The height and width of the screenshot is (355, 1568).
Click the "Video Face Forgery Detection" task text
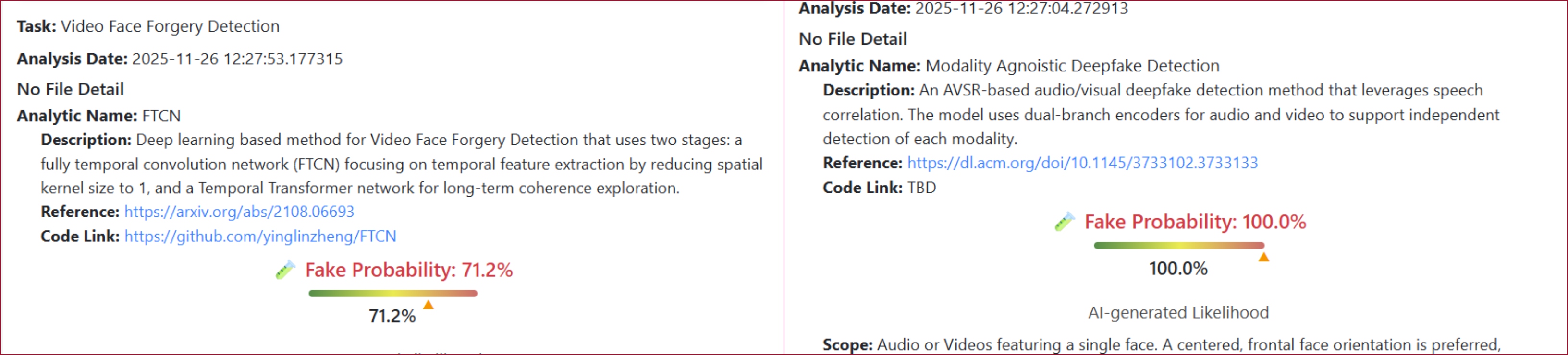[170, 26]
